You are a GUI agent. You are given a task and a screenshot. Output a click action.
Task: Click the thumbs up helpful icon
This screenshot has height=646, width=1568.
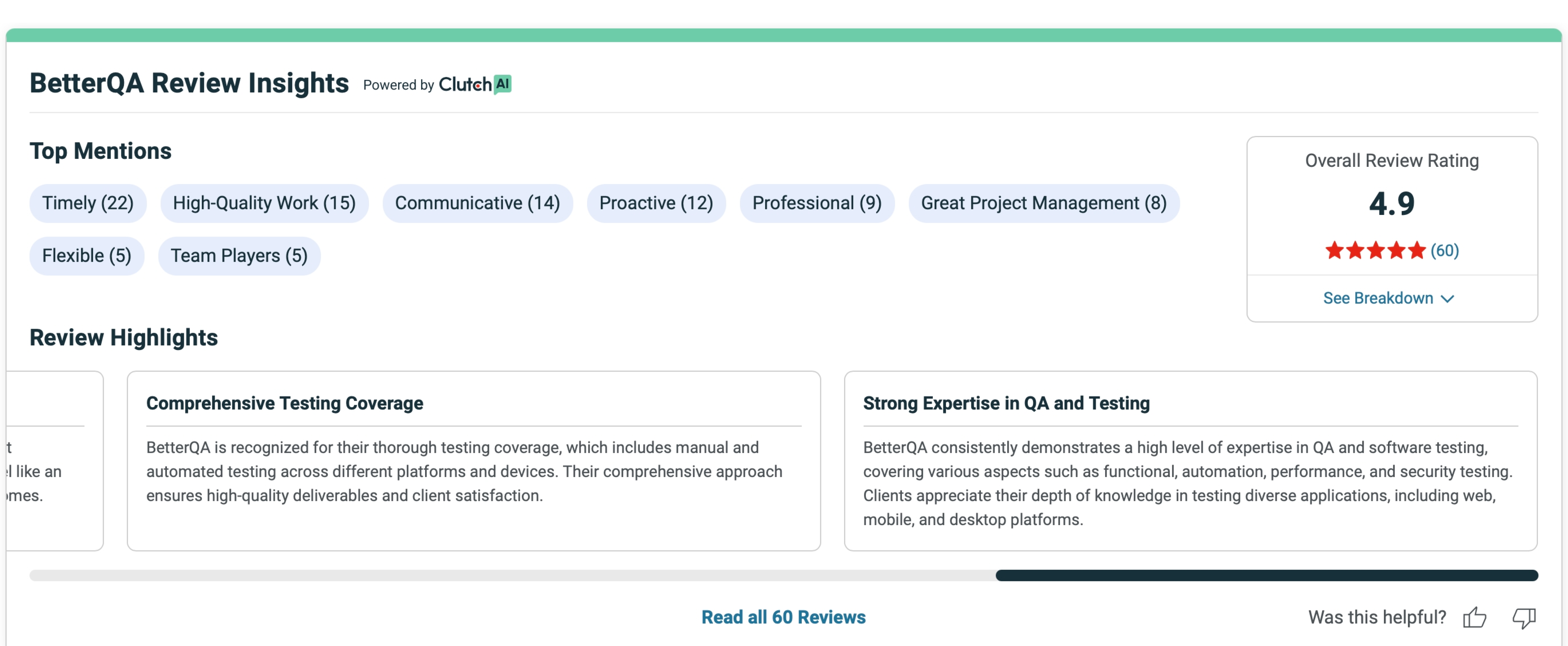coord(1474,618)
